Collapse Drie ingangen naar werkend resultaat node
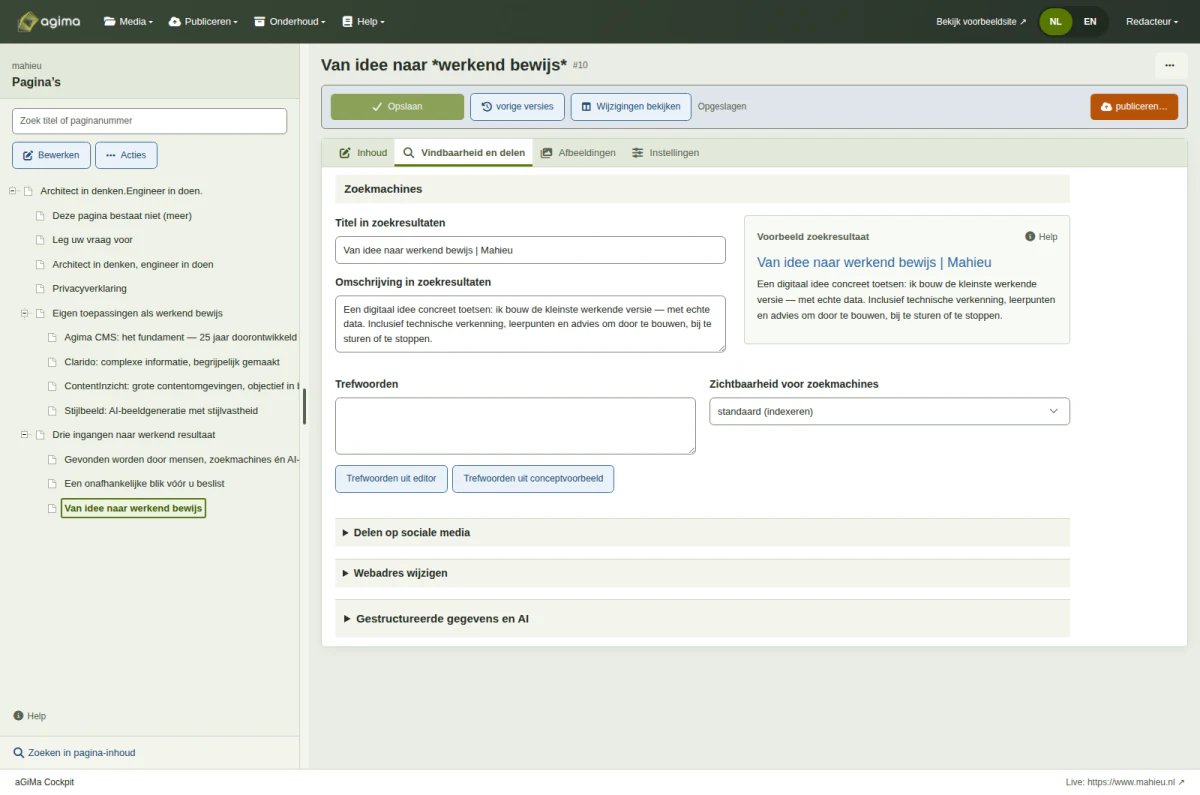This screenshot has width=1200, height=795. click(25, 435)
